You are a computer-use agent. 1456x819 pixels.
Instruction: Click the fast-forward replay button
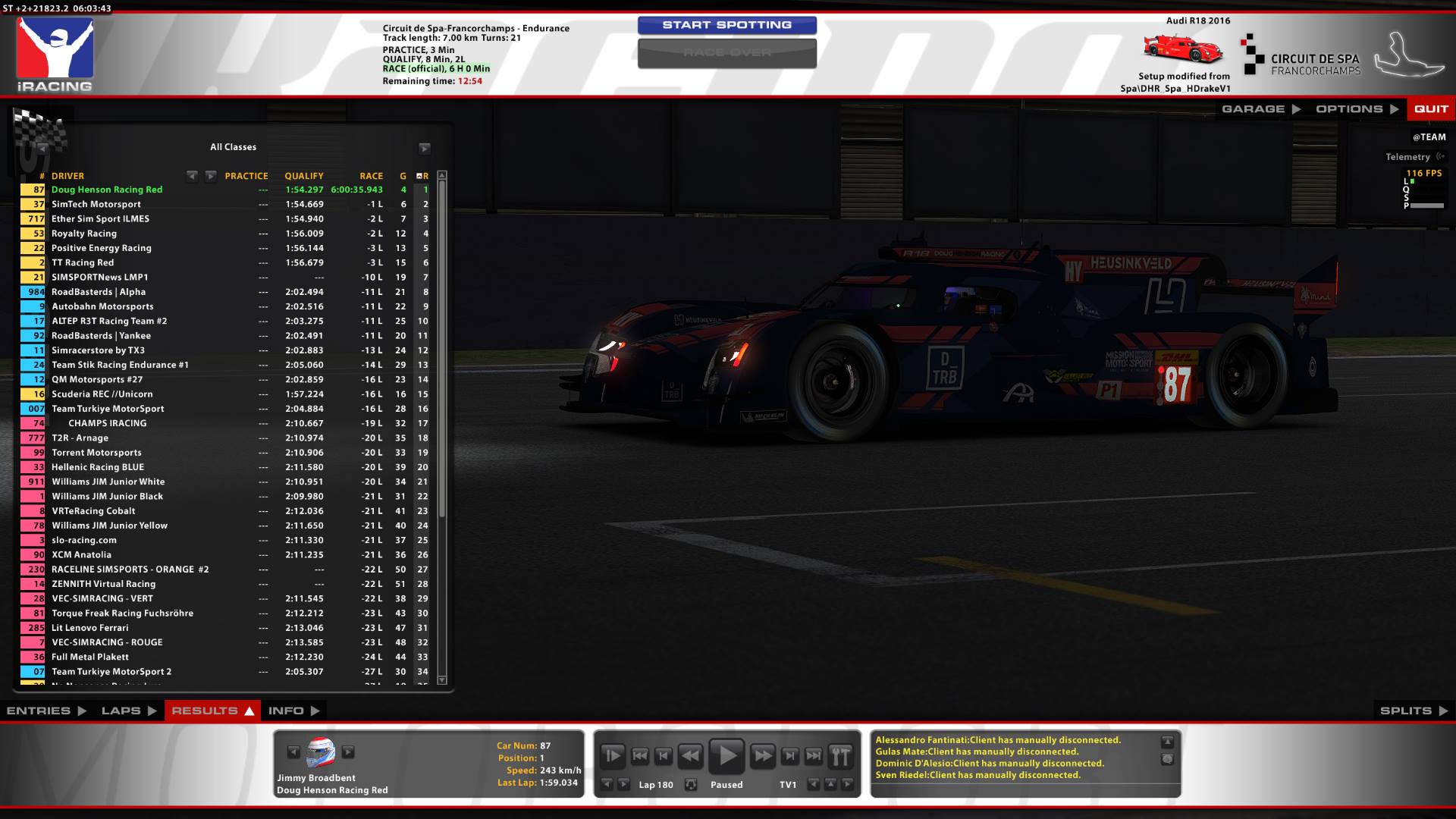click(x=763, y=755)
